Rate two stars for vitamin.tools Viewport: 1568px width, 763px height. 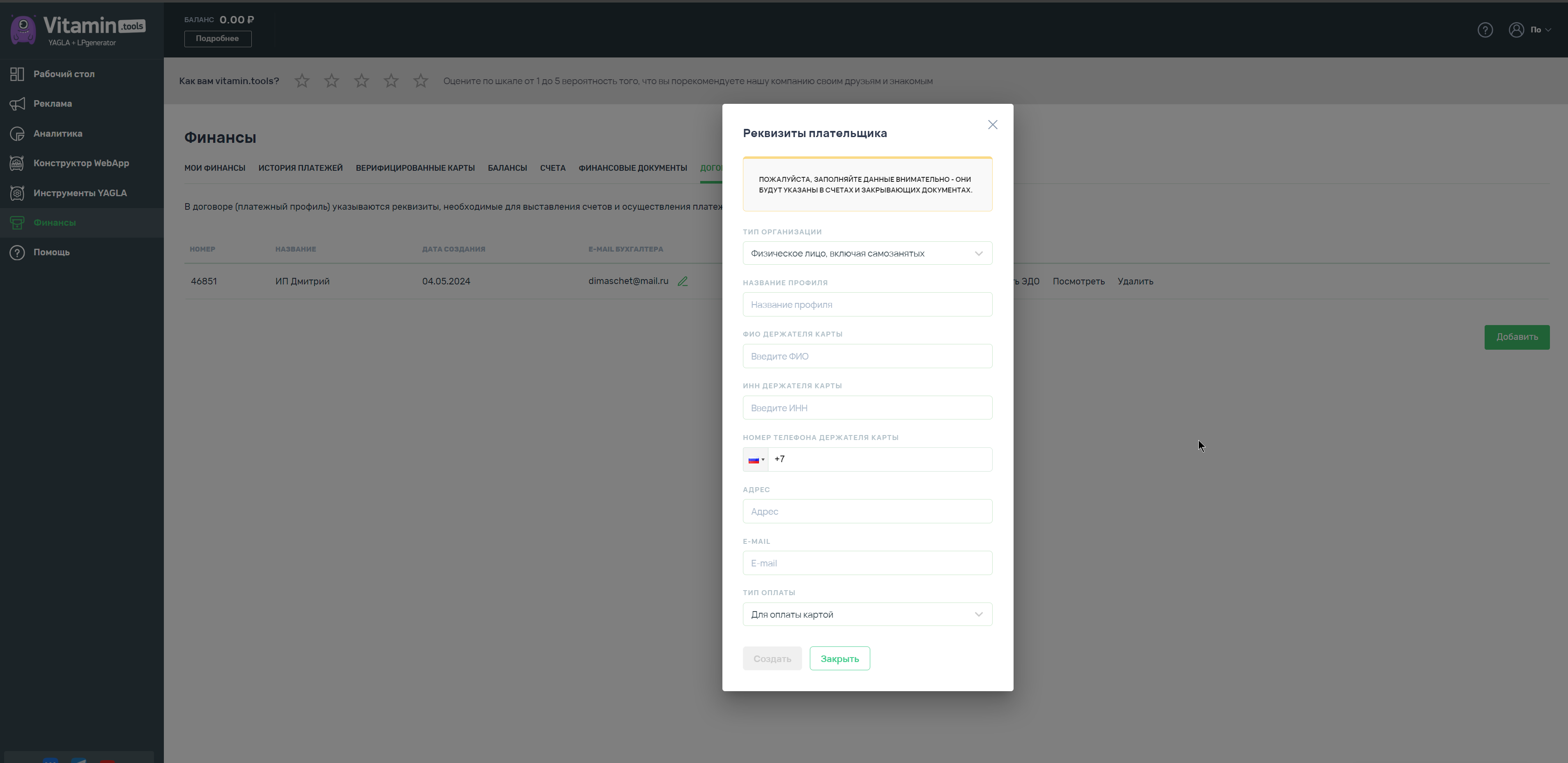point(332,81)
